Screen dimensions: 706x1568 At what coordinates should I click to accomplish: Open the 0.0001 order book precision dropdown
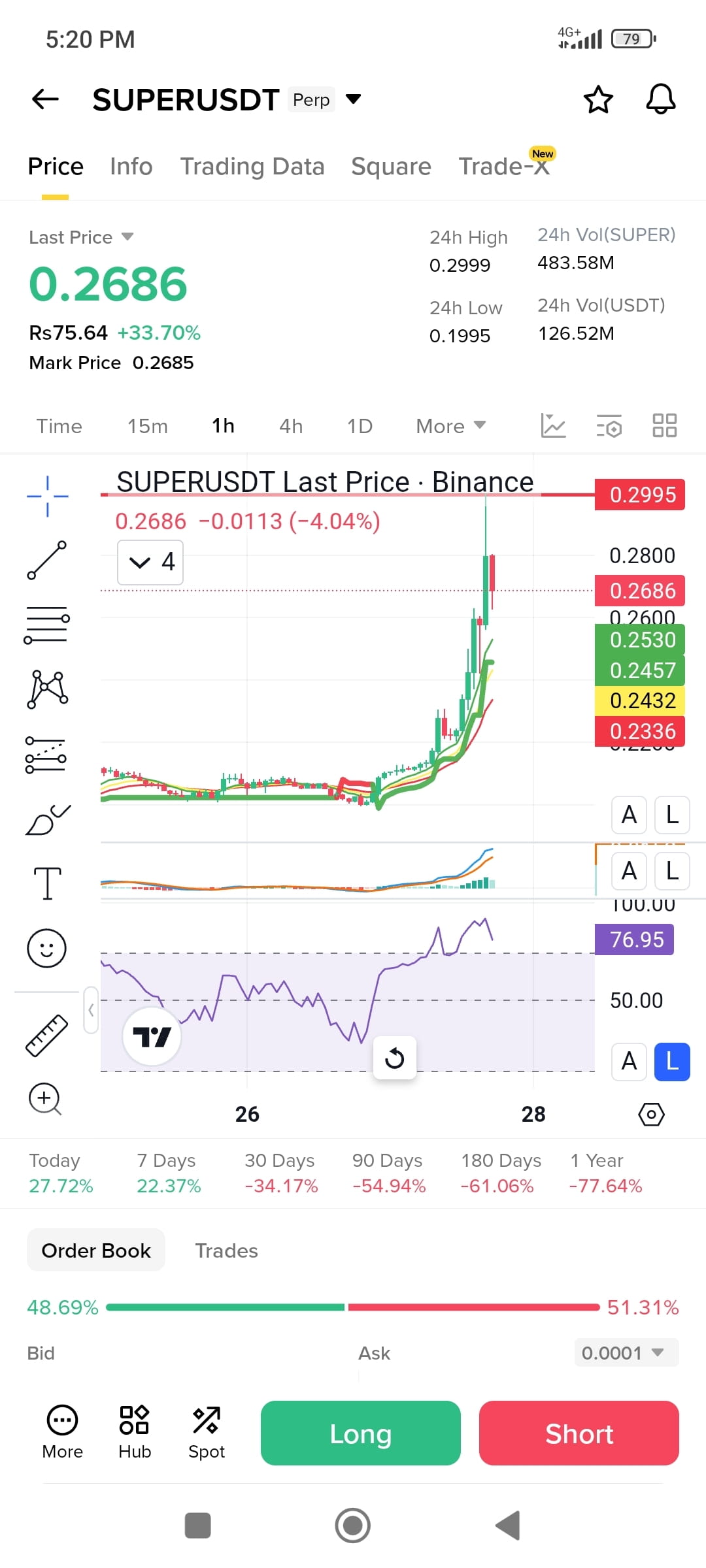pyautogui.click(x=626, y=1352)
